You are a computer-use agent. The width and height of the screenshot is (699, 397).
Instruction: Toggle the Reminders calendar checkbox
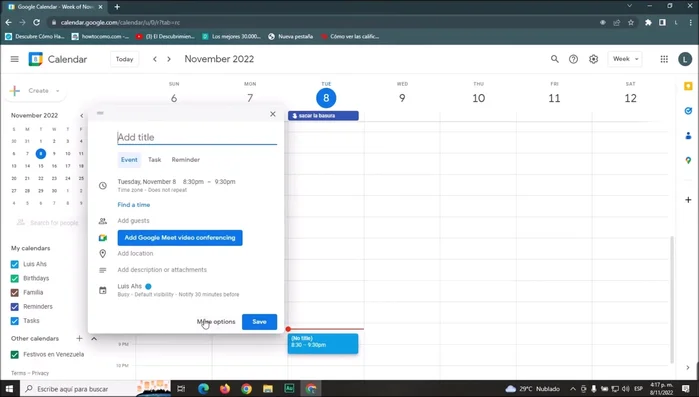(x=15, y=307)
